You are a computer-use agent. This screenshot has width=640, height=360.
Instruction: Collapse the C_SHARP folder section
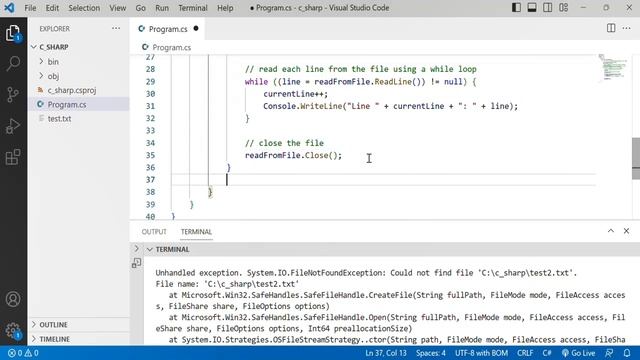click(79, 47)
